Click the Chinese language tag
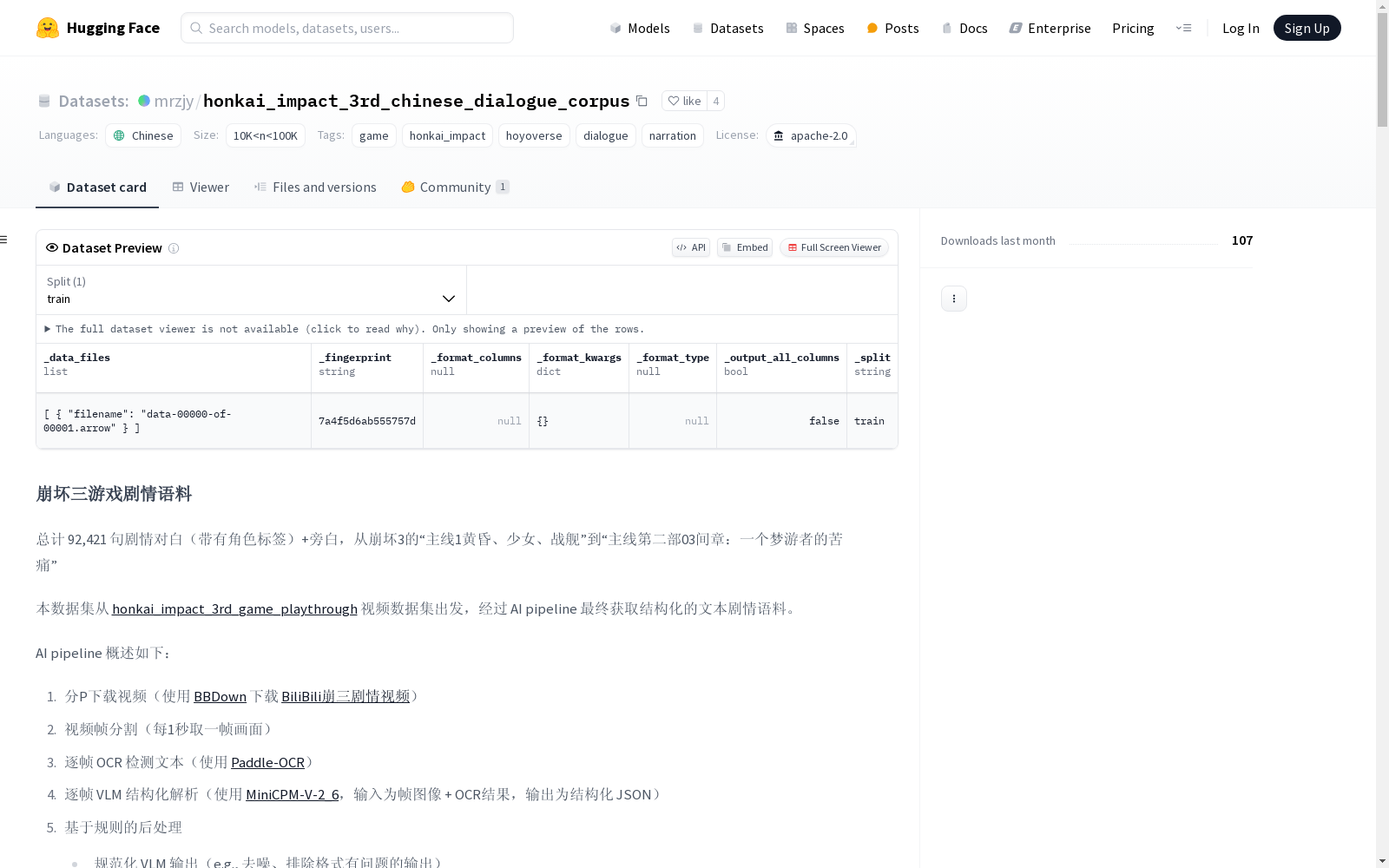This screenshot has width=1389, height=868. point(143,135)
